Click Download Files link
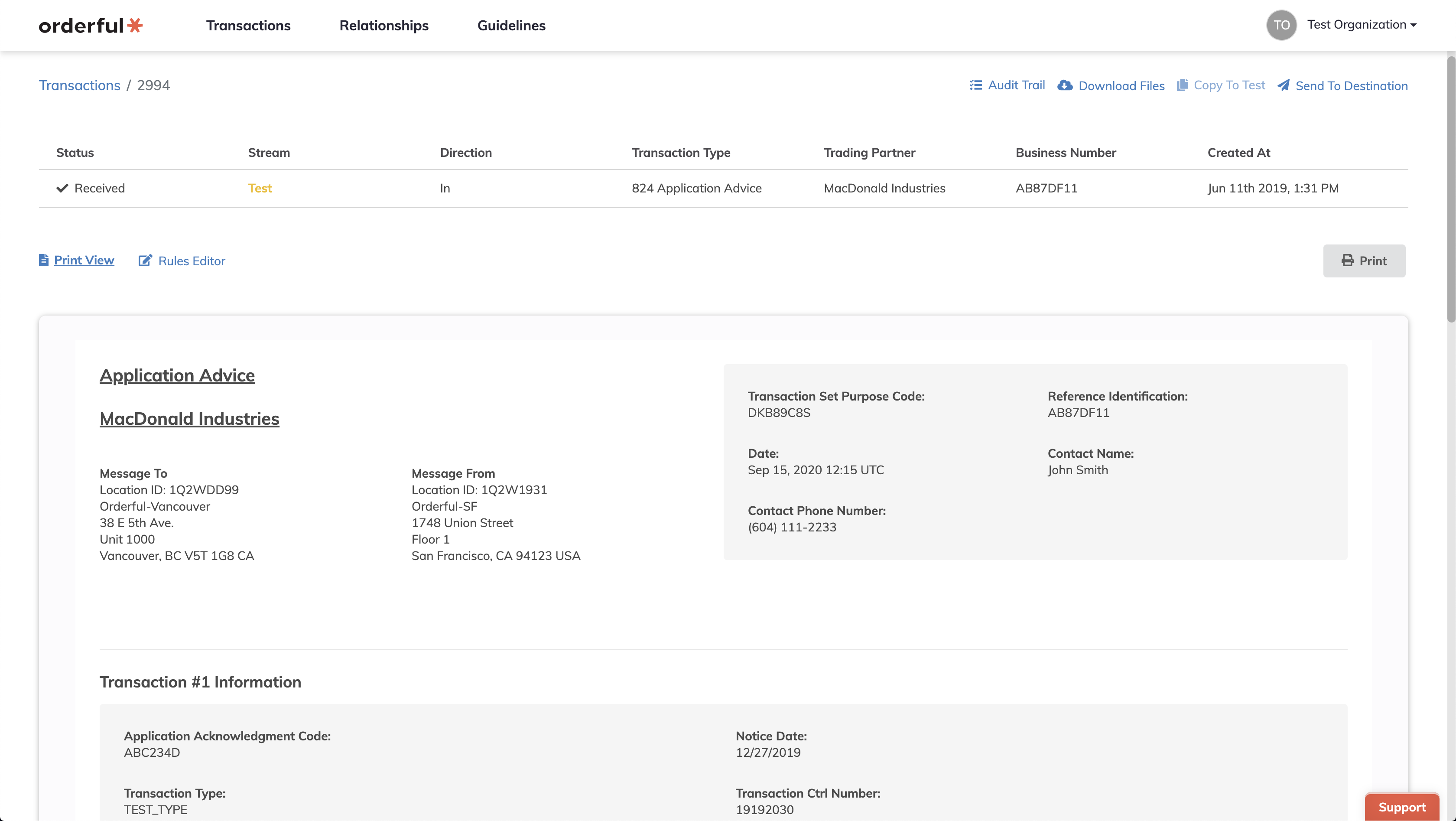1456x821 pixels. pos(1121,85)
